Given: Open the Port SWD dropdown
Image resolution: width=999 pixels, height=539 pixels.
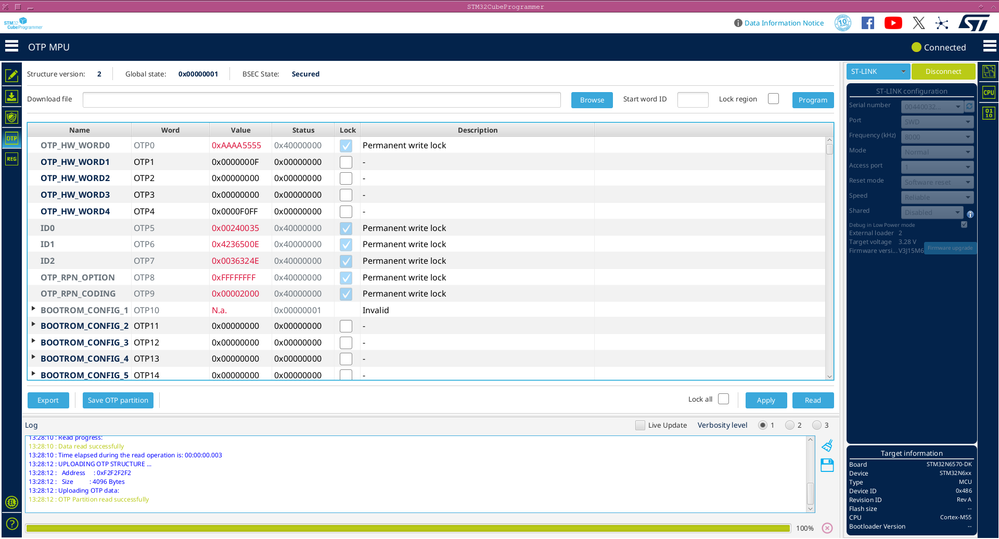Looking at the screenshot, I should click(937, 121).
